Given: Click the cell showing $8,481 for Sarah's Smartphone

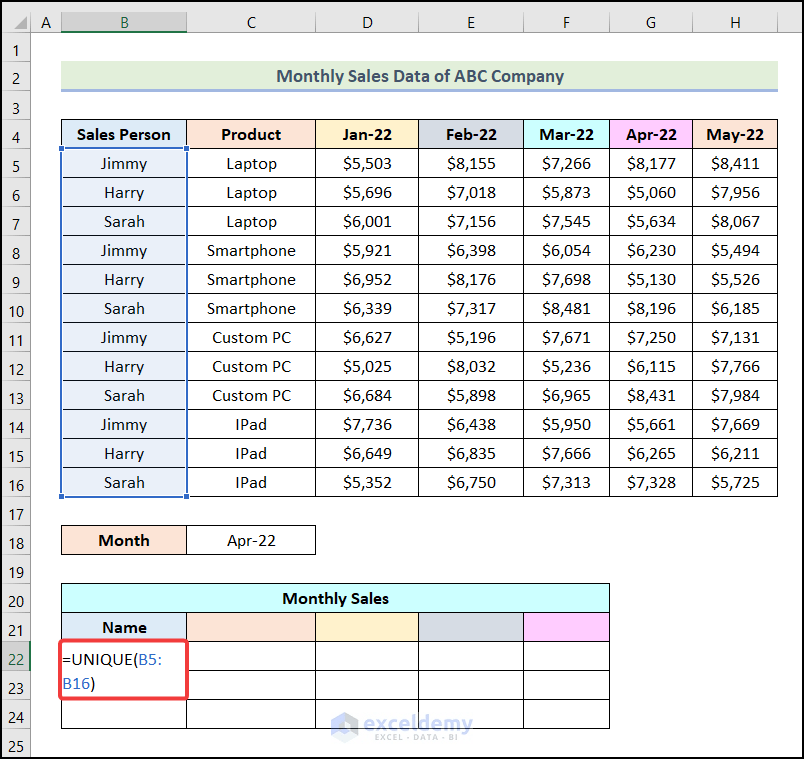Looking at the screenshot, I should (566, 308).
